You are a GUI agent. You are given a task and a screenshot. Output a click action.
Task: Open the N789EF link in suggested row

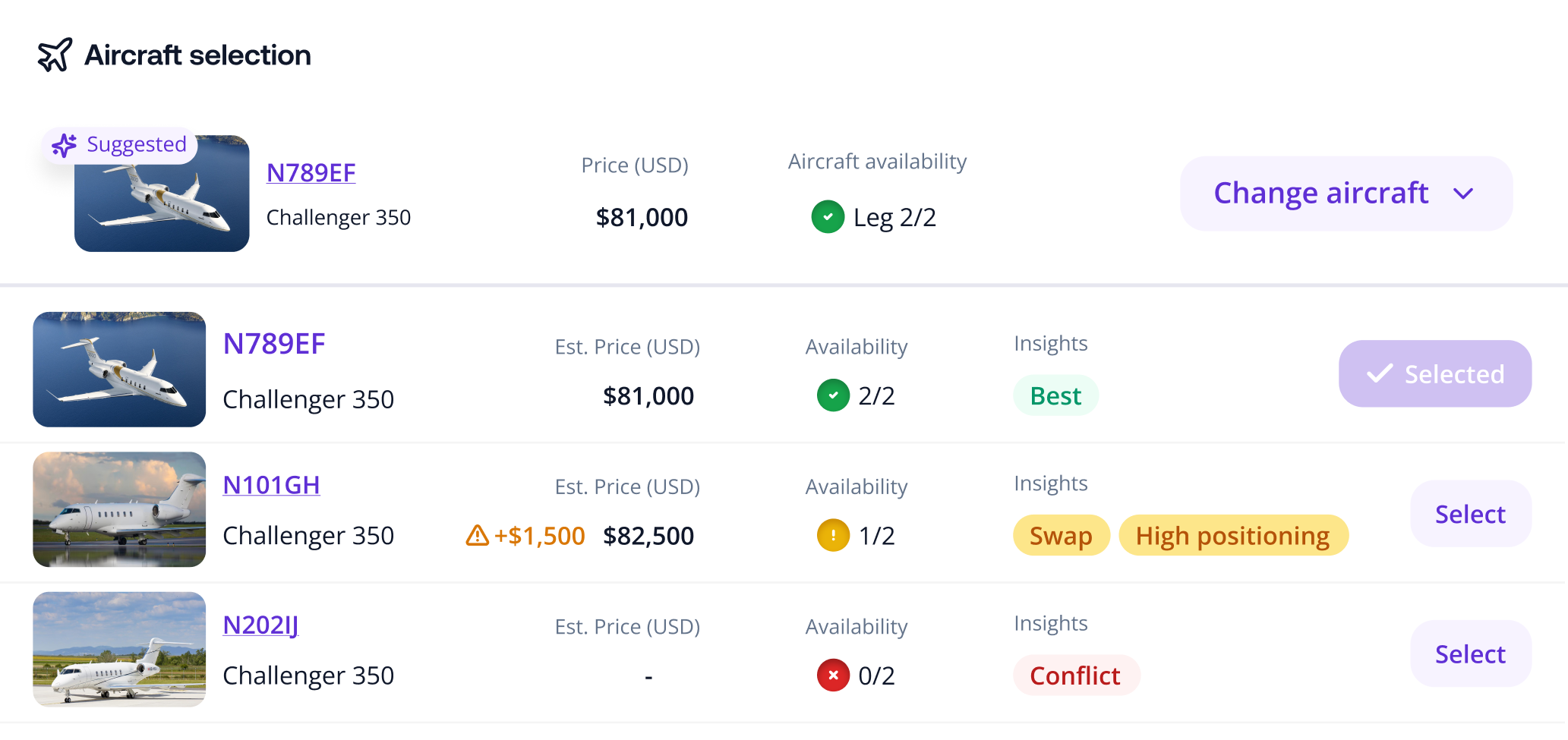[311, 173]
